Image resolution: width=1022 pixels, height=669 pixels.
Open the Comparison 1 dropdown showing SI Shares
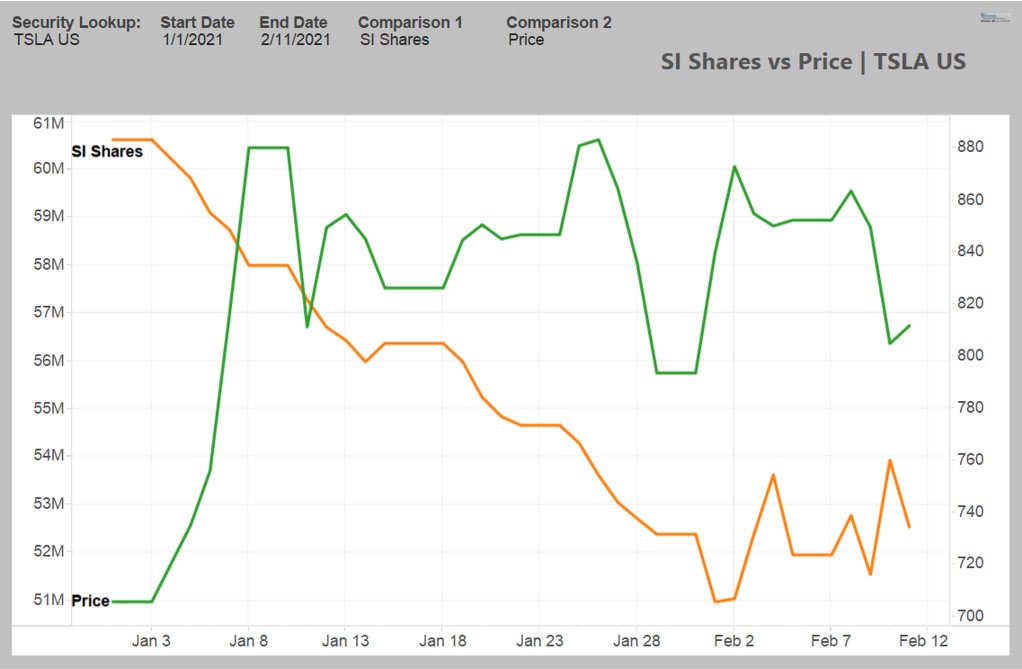[394, 40]
